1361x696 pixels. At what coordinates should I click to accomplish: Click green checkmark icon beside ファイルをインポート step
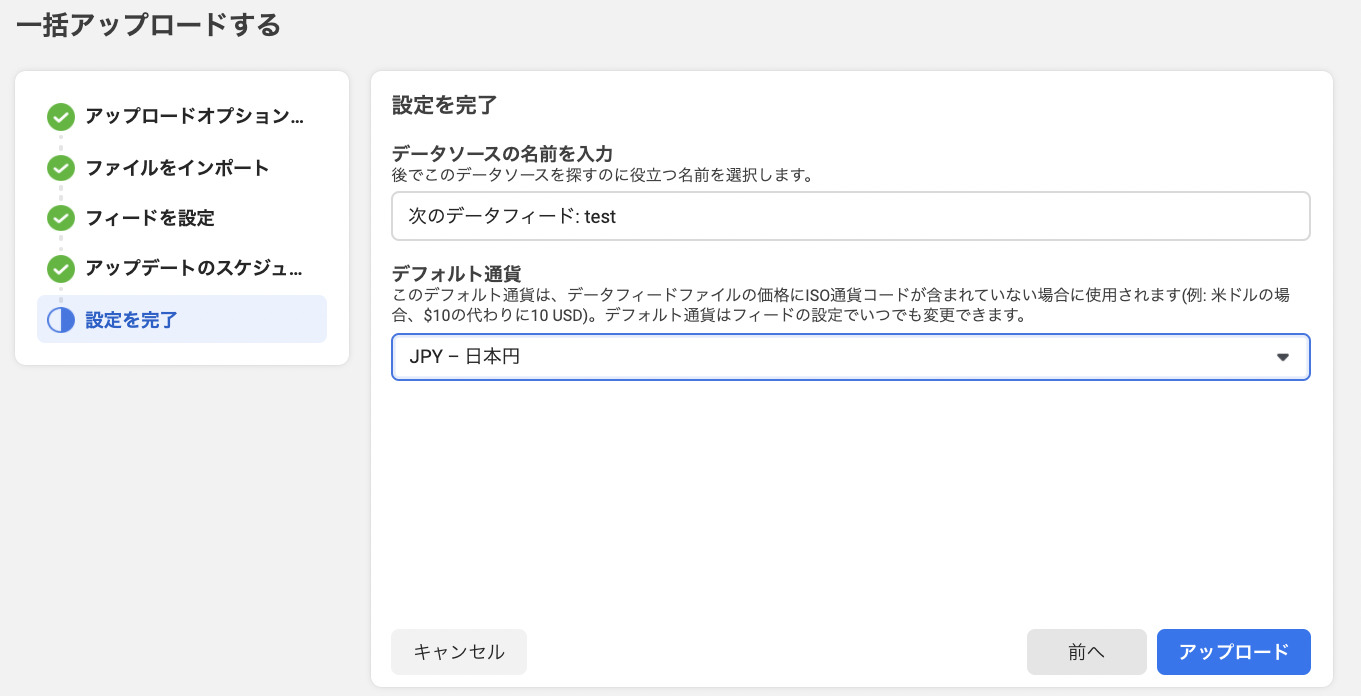(x=61, y=168)
